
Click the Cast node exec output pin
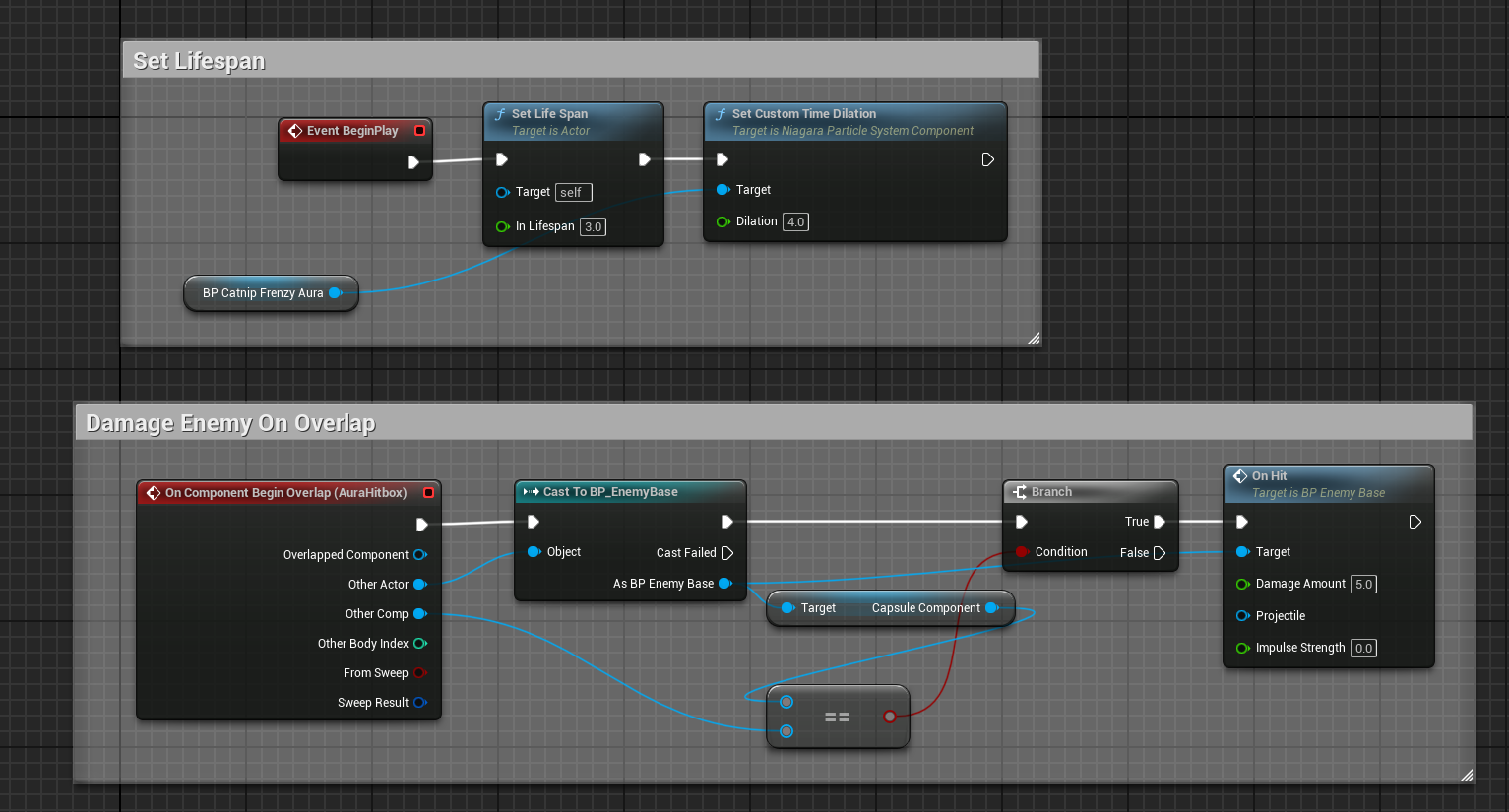(727, 522)
